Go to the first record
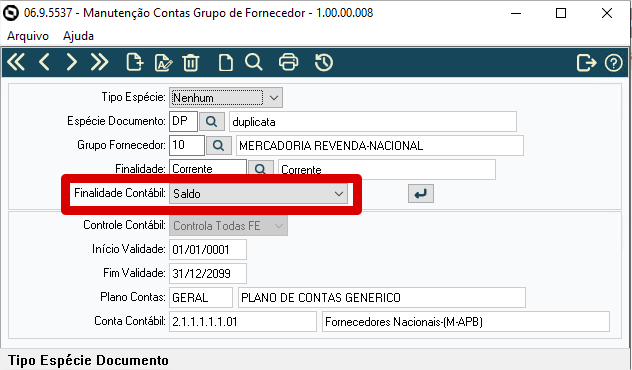632x370 pixels. click(x=16, y=62)
